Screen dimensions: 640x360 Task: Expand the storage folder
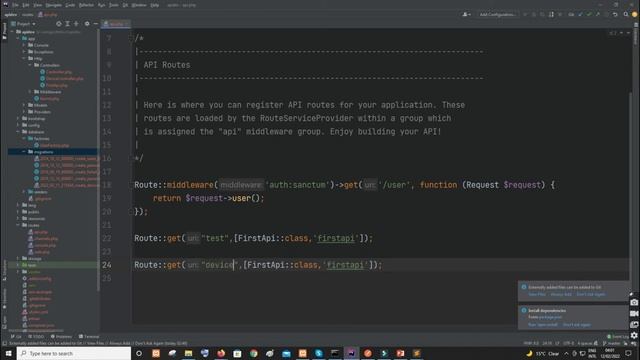point(18,259)
